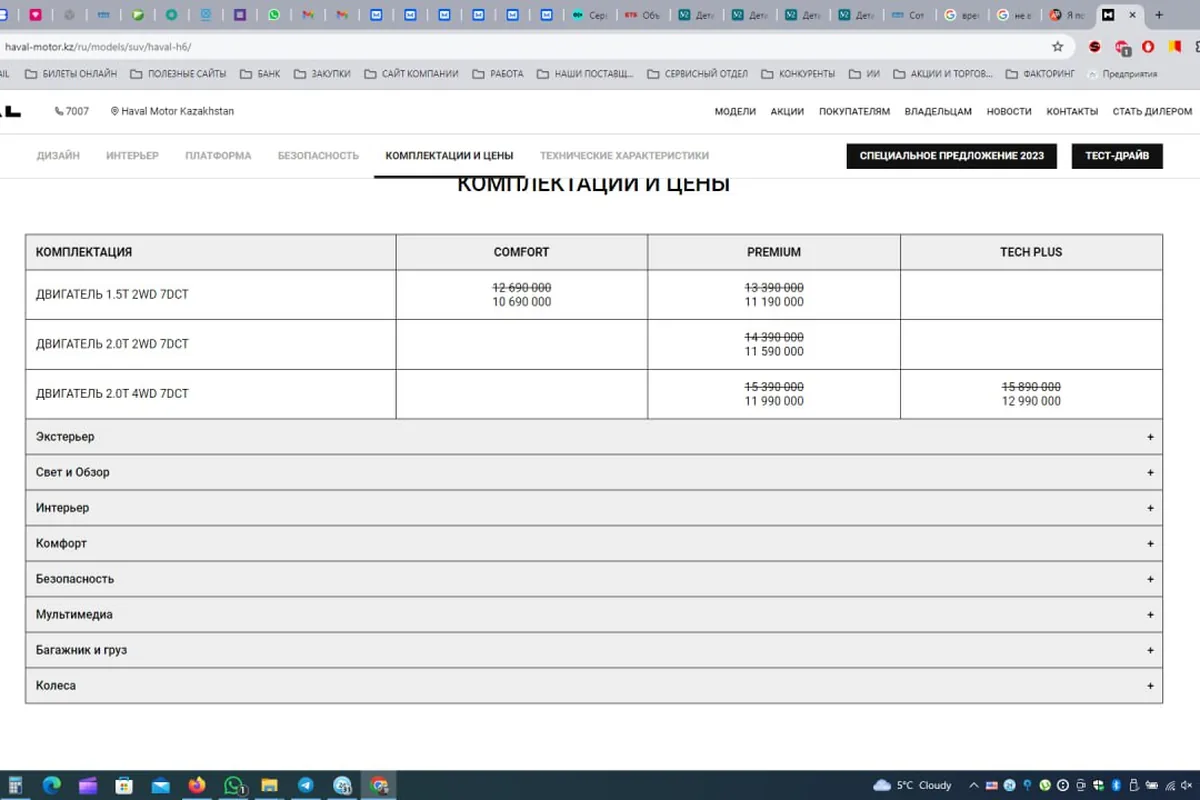
Task: Jump to the ПЛАТФОРМА section
Action: tap(218, 156)
